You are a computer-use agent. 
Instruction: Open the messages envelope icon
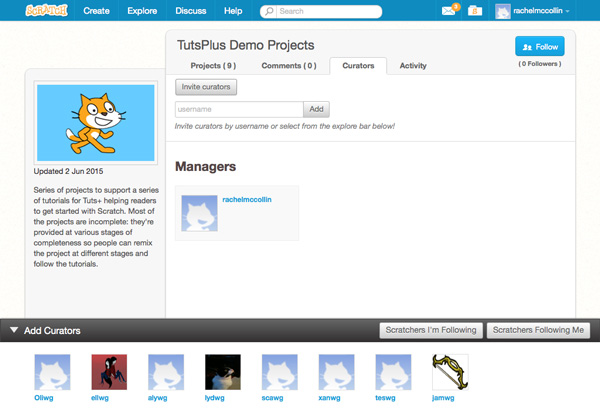448,11
